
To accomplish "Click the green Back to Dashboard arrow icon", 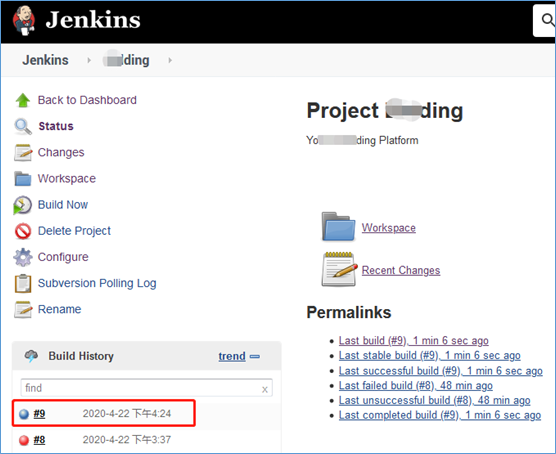I will click(x=23, y=100).
